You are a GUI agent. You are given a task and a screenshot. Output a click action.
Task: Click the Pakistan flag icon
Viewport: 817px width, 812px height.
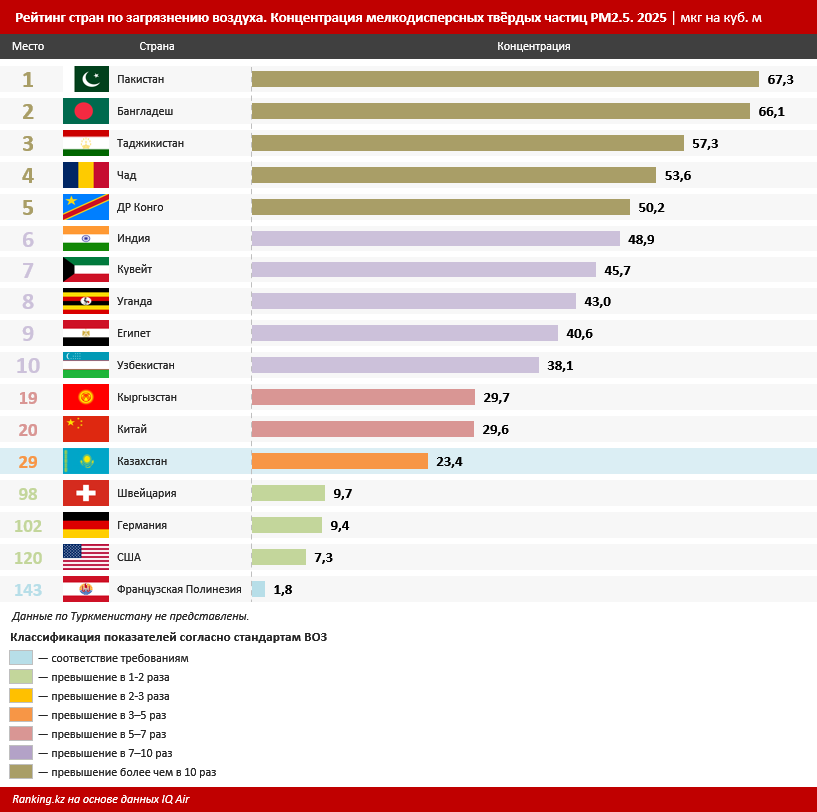tap(91, 79)
